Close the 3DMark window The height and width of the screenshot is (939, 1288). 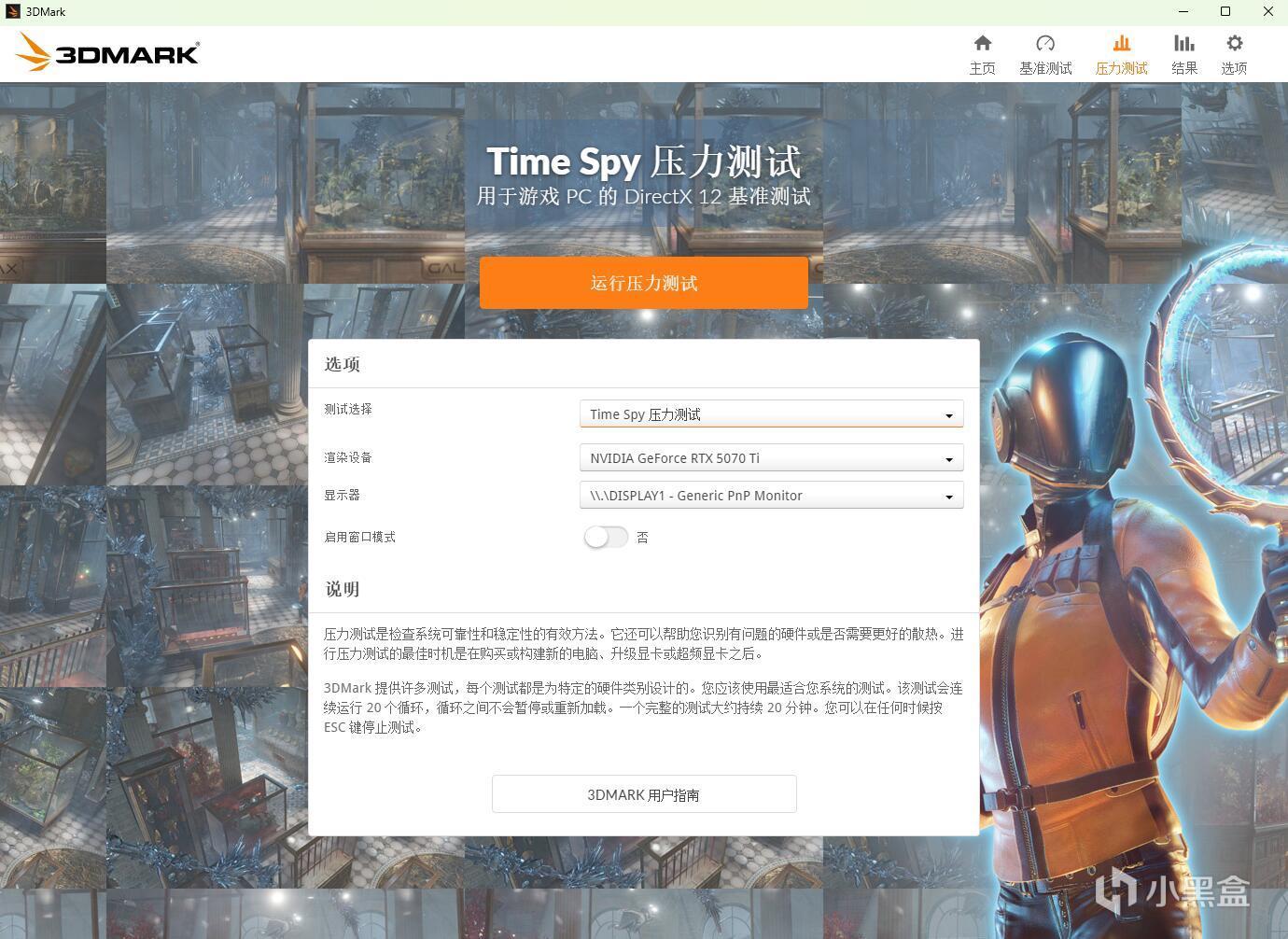click(x=1267, y=12)
